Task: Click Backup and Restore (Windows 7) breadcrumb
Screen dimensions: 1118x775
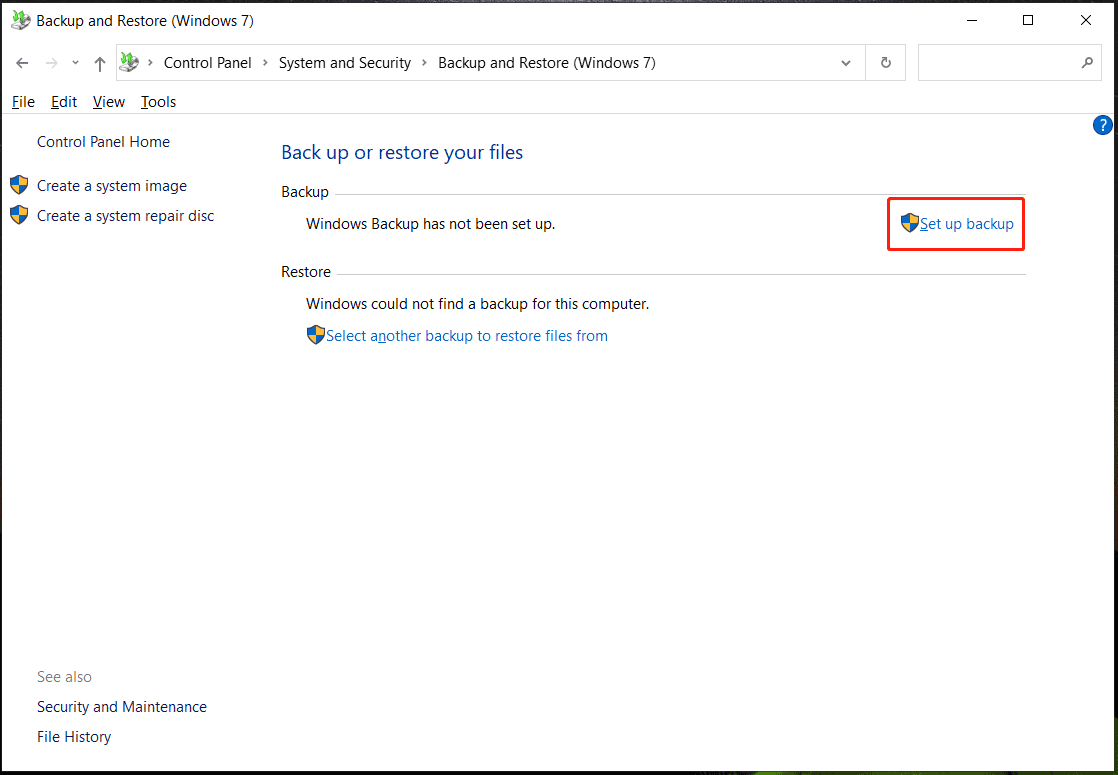Action: [547, 63]
